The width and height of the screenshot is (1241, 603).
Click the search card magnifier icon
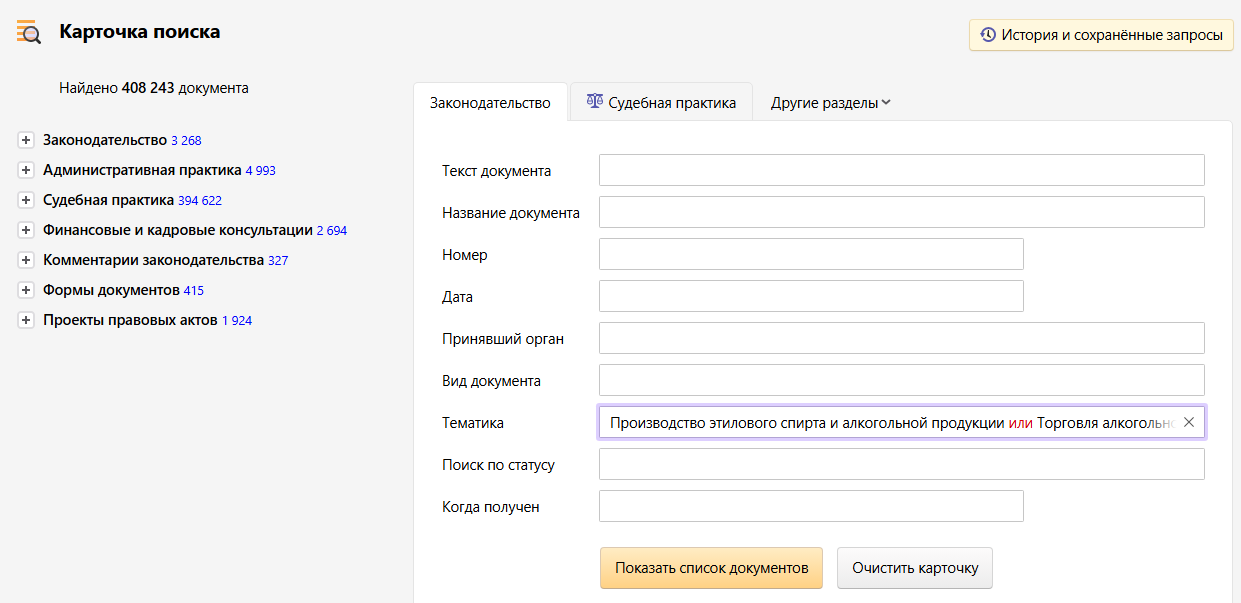(x=29, y=32)
